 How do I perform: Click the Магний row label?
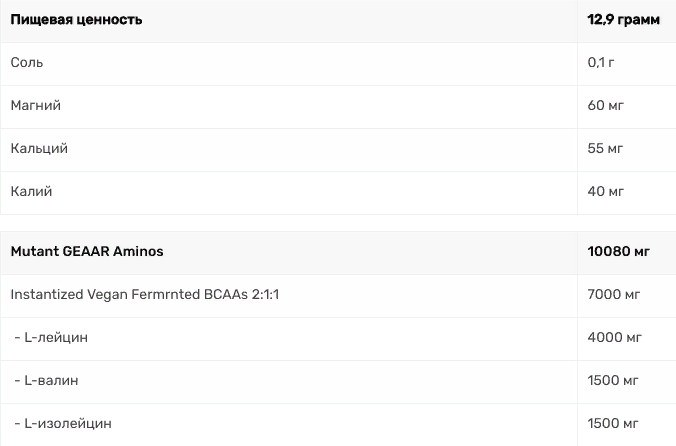(36, 106)
